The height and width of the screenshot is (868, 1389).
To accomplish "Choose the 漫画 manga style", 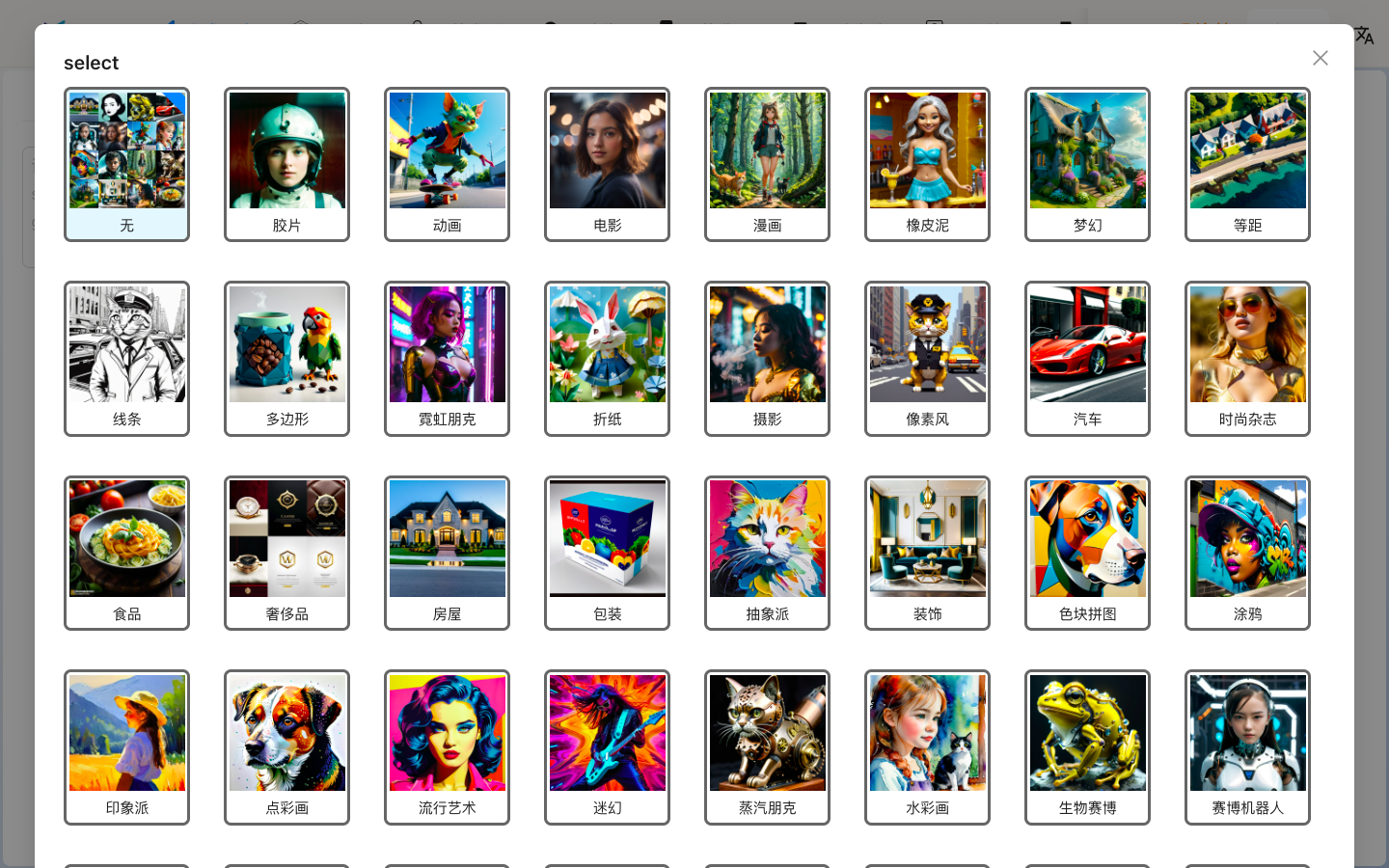I will click(767, 164).
